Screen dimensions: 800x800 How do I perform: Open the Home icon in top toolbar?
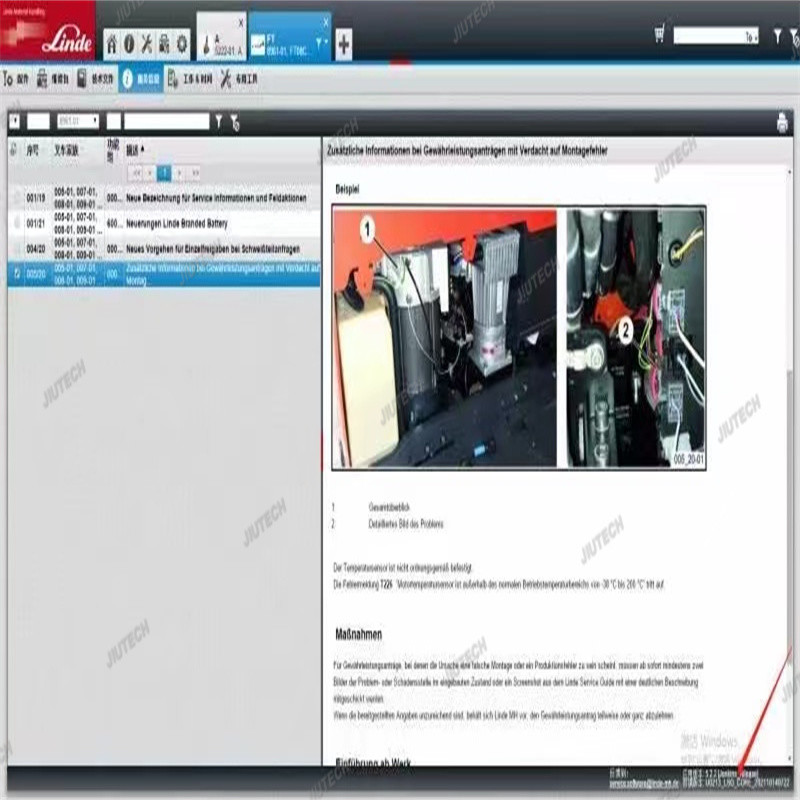click(x=112, y=44)
